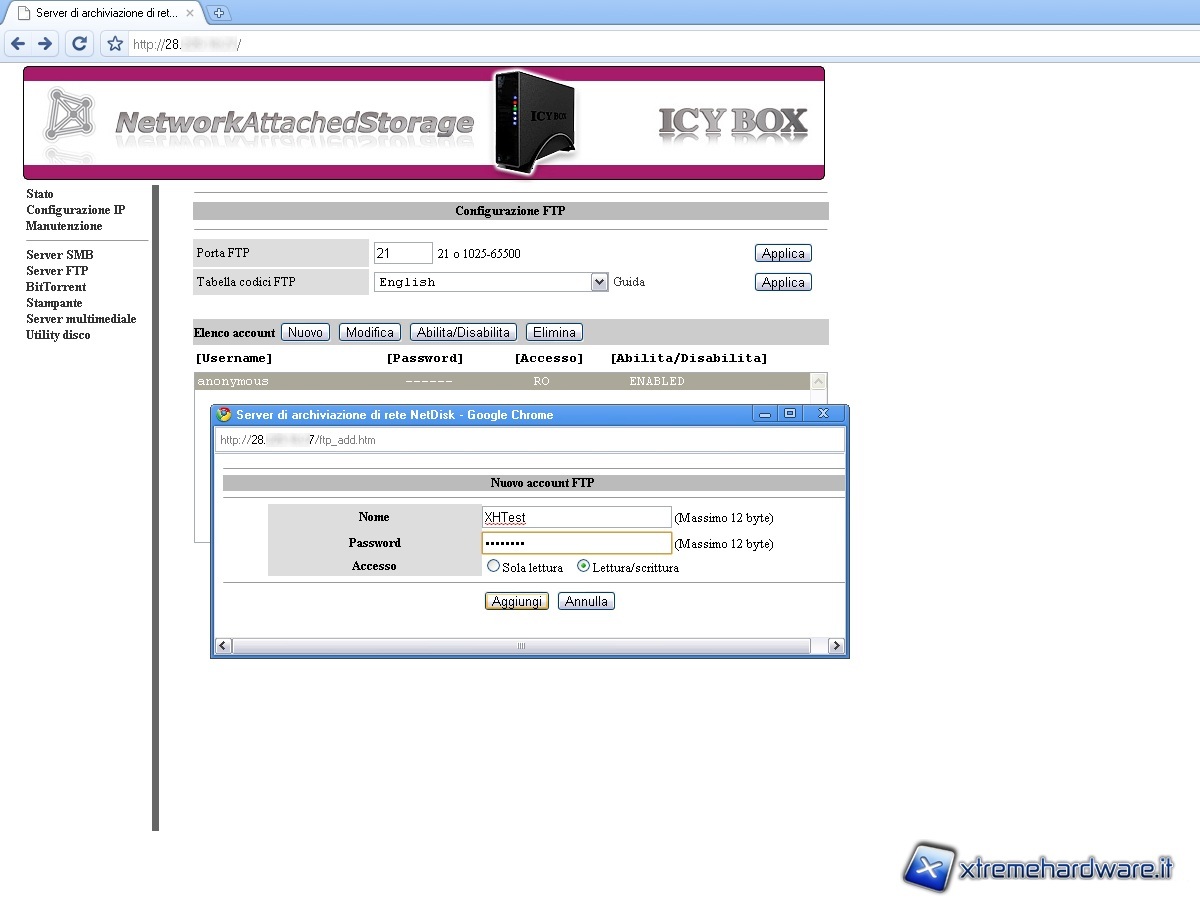
Task: Click Abilita/Disabilita account button
Action: pos(463,332)
